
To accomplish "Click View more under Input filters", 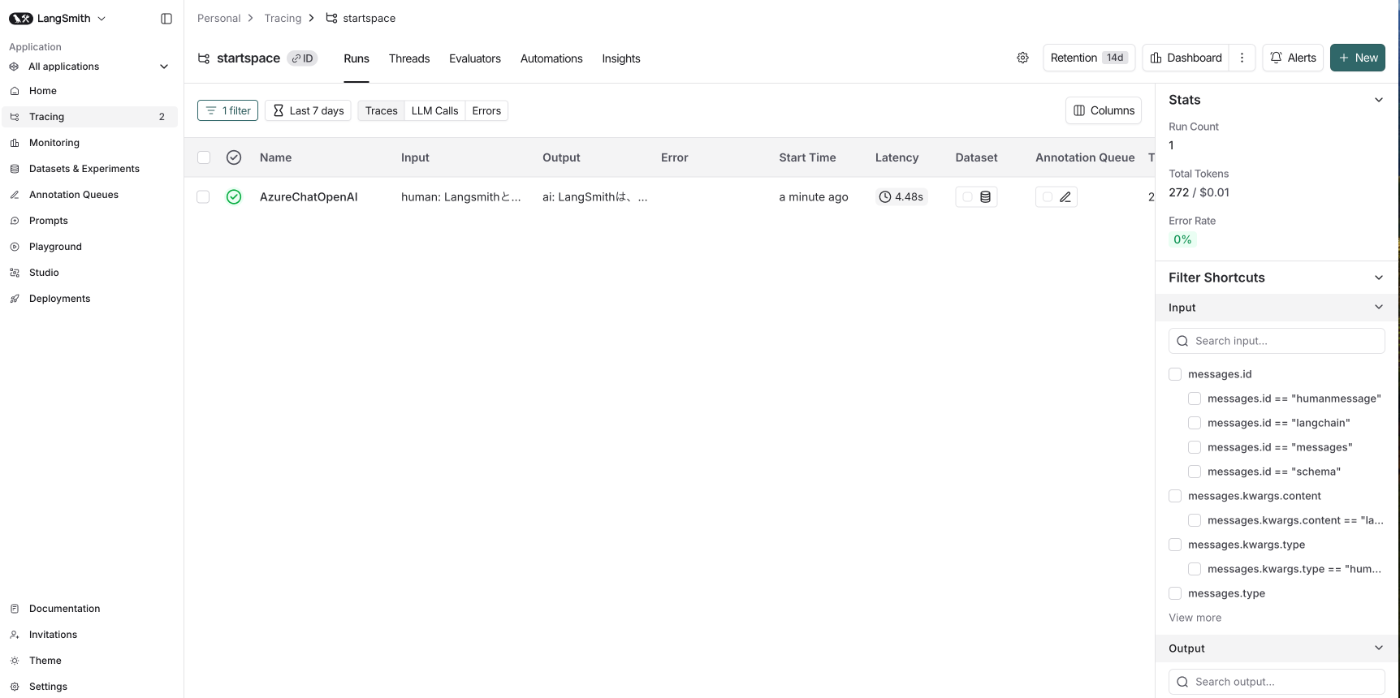I will pos(1195,618).
